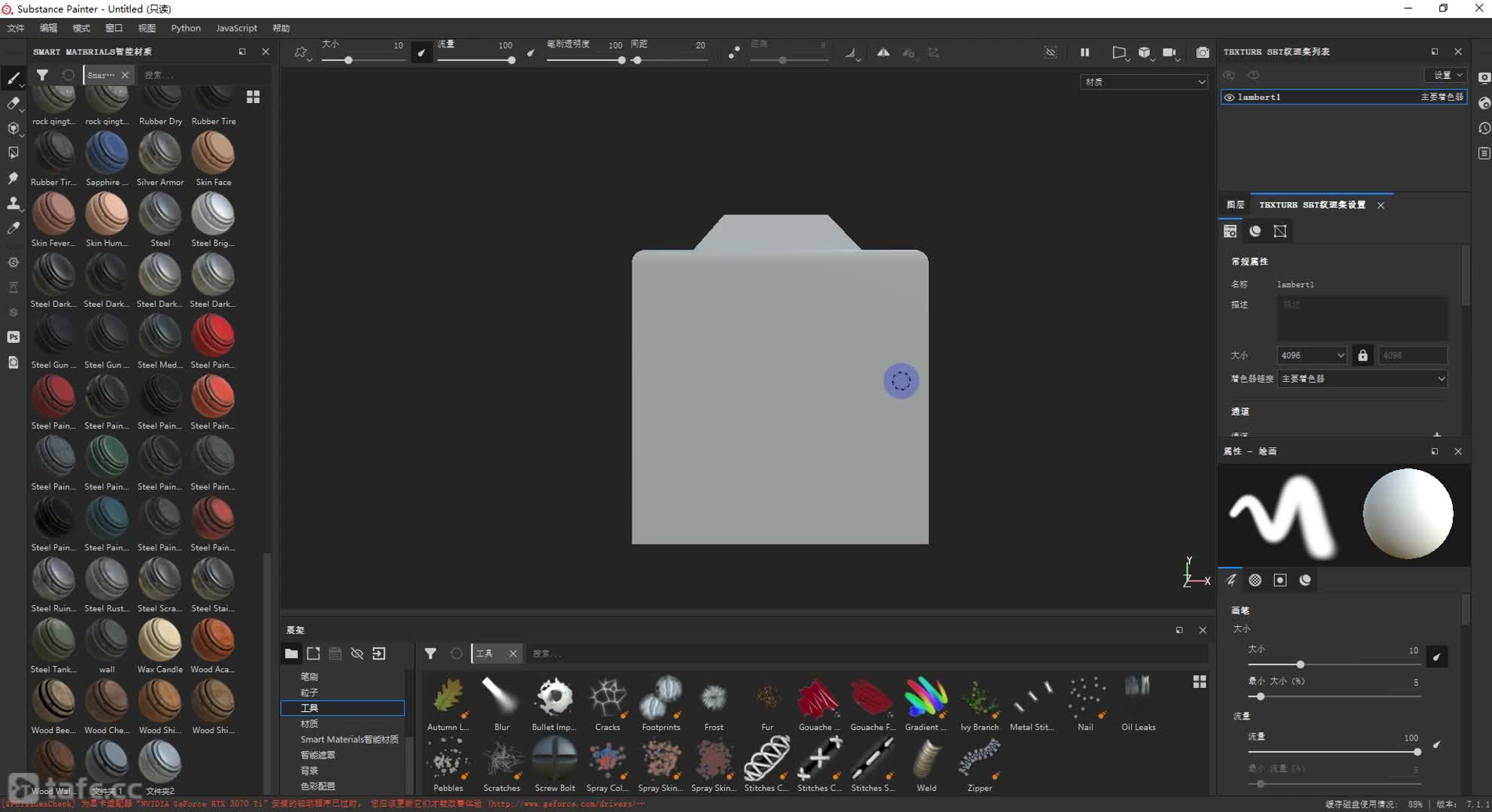Click the shelf import resources arrow icon

click(x=379, y=653)
